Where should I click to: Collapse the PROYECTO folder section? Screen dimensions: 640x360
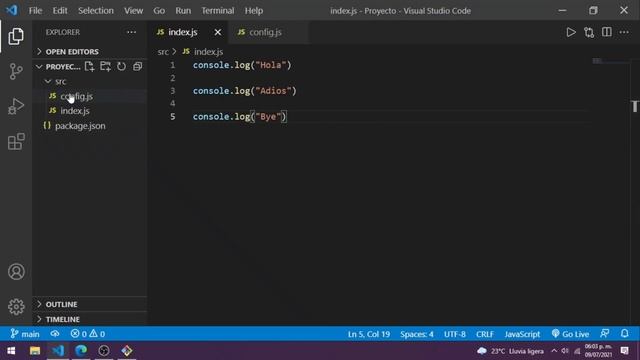pyautogui.click(x=58, y=67)
